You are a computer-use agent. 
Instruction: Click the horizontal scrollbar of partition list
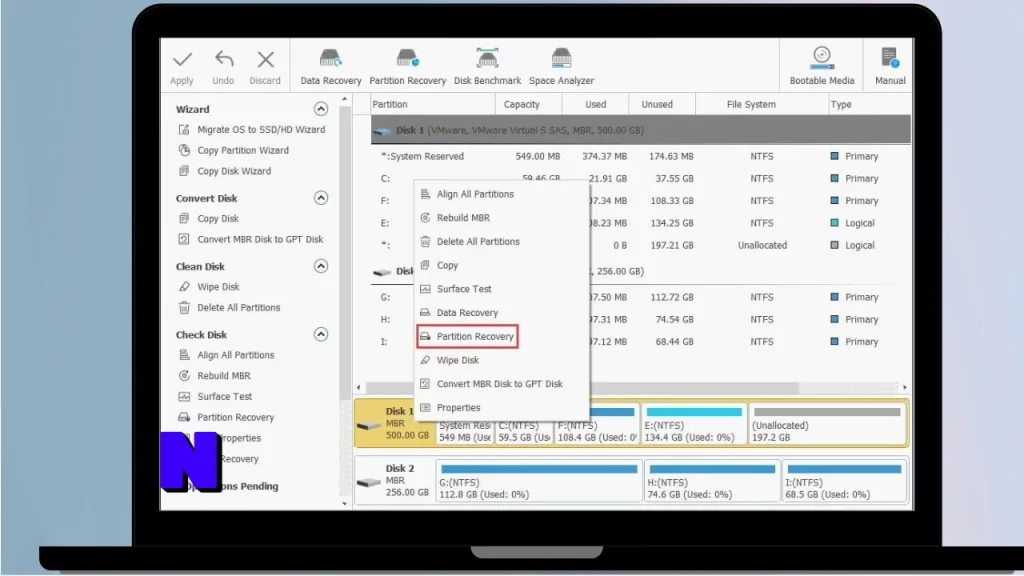[x=583, y=387]
